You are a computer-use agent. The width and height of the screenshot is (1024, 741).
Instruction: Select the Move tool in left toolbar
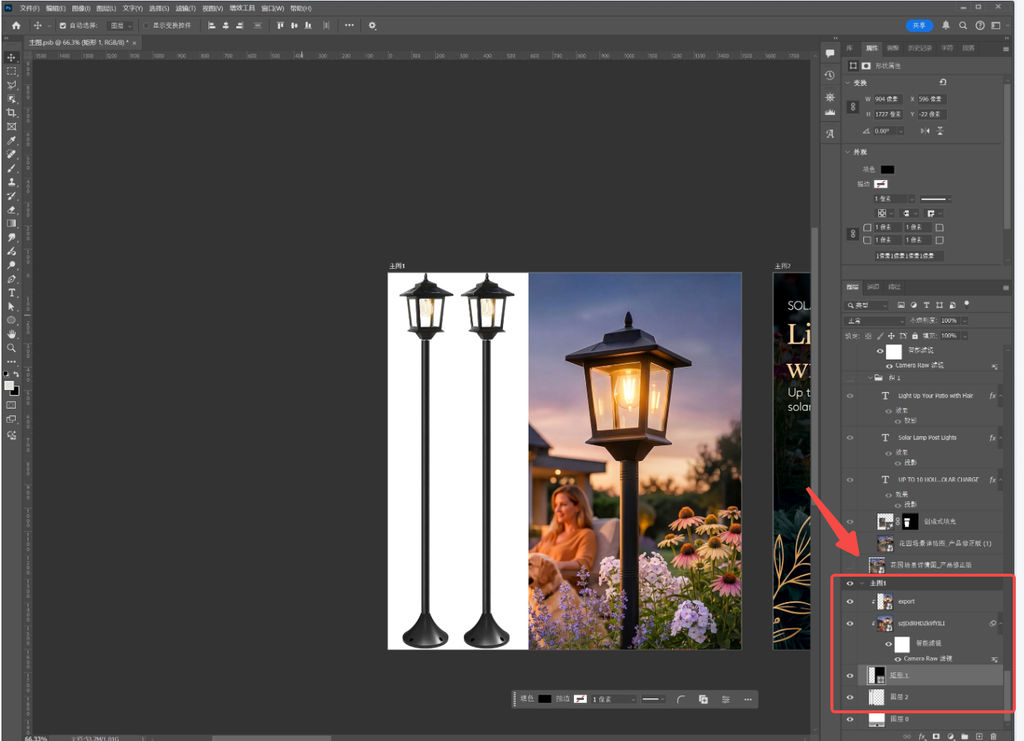11,57
